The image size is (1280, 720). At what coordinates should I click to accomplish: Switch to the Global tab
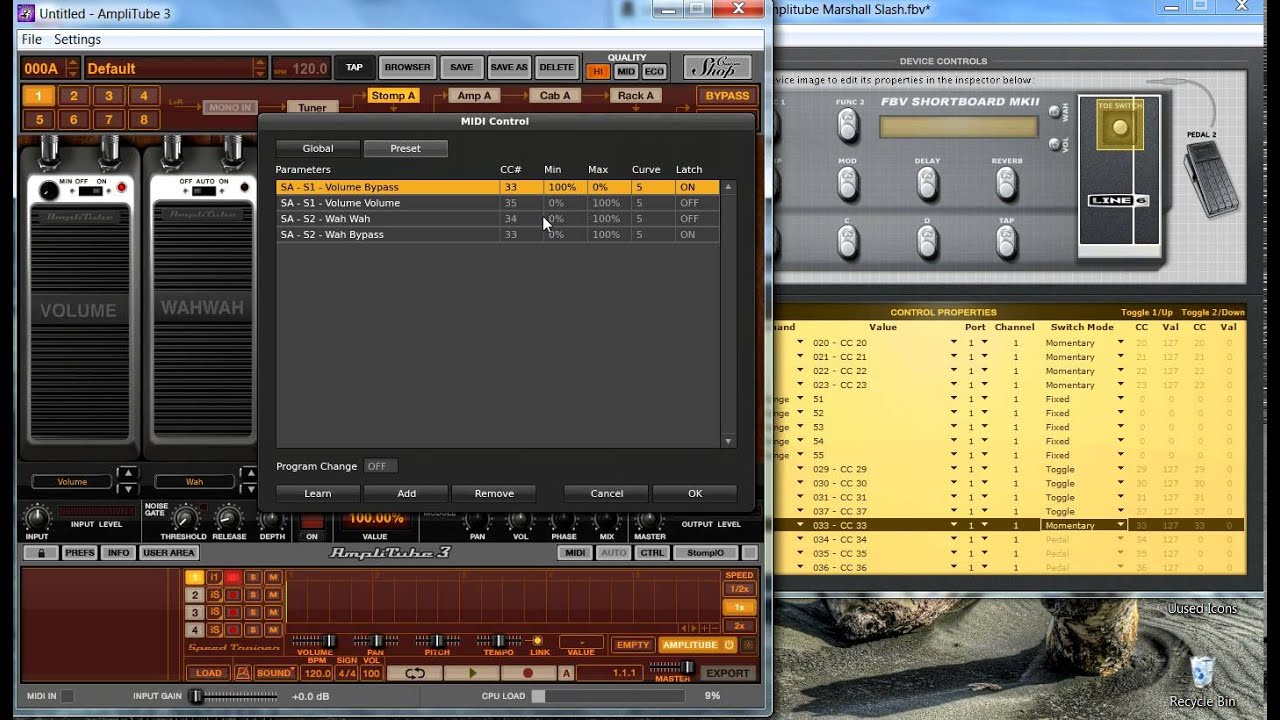point(318,148)
